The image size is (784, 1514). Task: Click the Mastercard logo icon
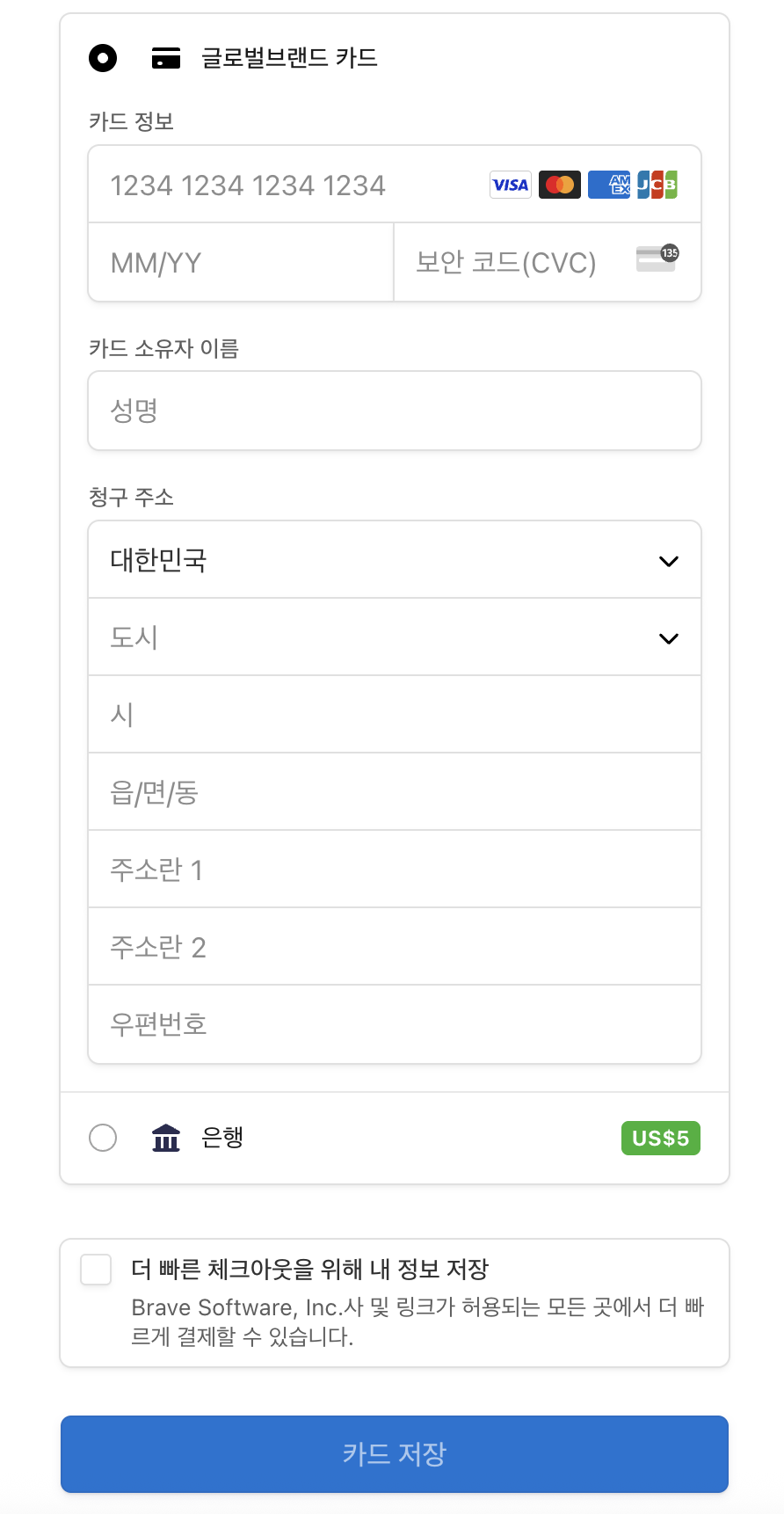[x=560, y=185]
